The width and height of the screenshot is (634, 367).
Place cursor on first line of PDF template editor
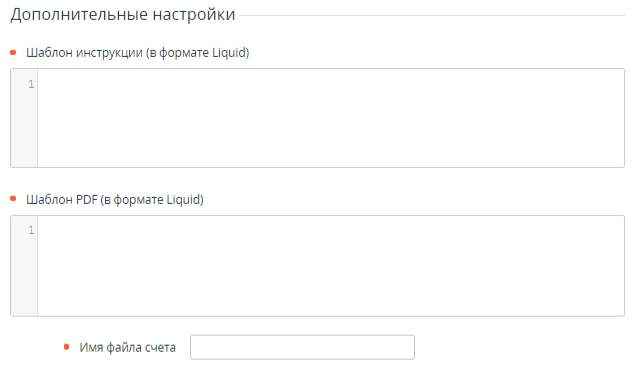331,230
